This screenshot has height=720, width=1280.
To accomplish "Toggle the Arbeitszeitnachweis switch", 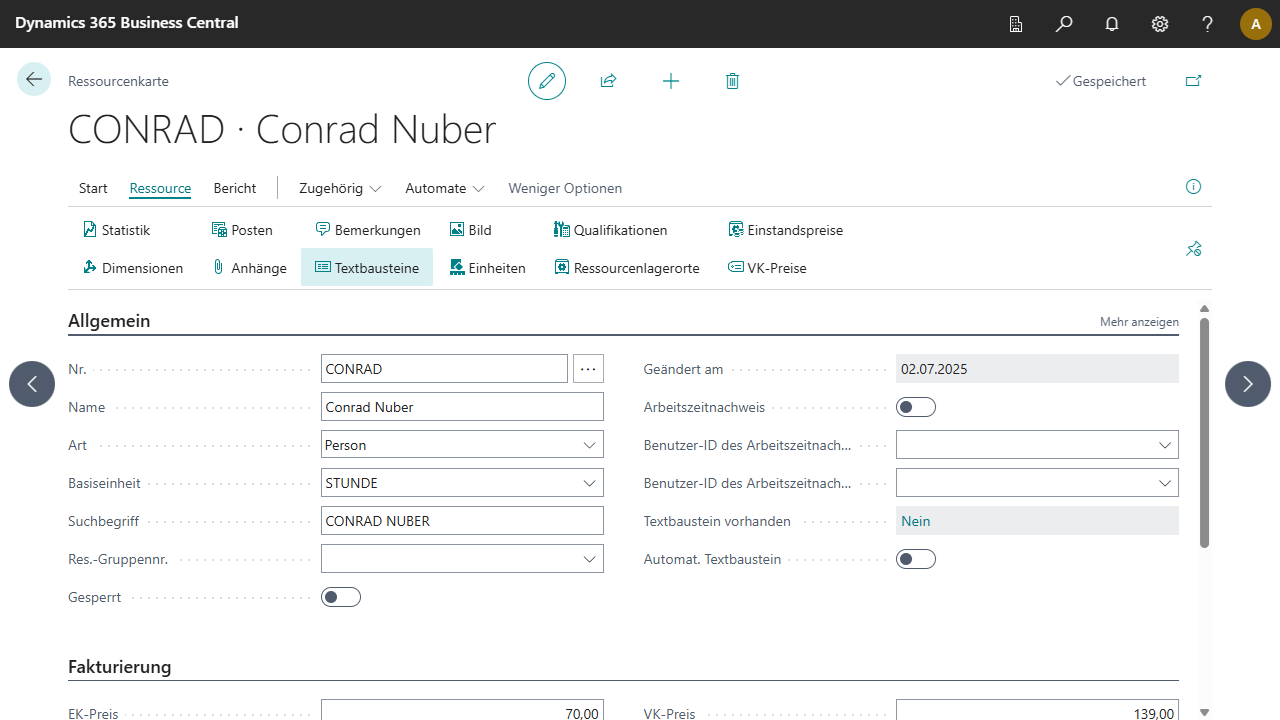I will pos(916,407).
